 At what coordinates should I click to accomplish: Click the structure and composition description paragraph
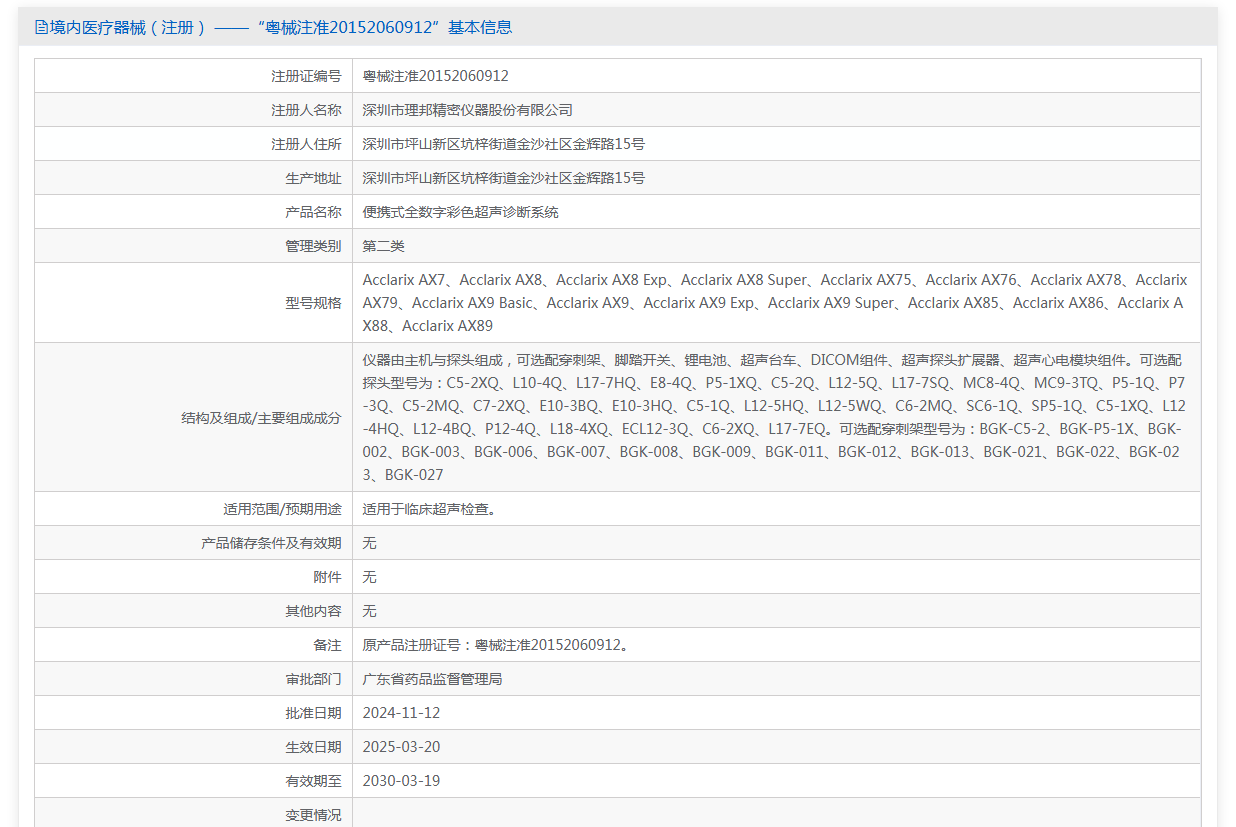tap(775, 418)
